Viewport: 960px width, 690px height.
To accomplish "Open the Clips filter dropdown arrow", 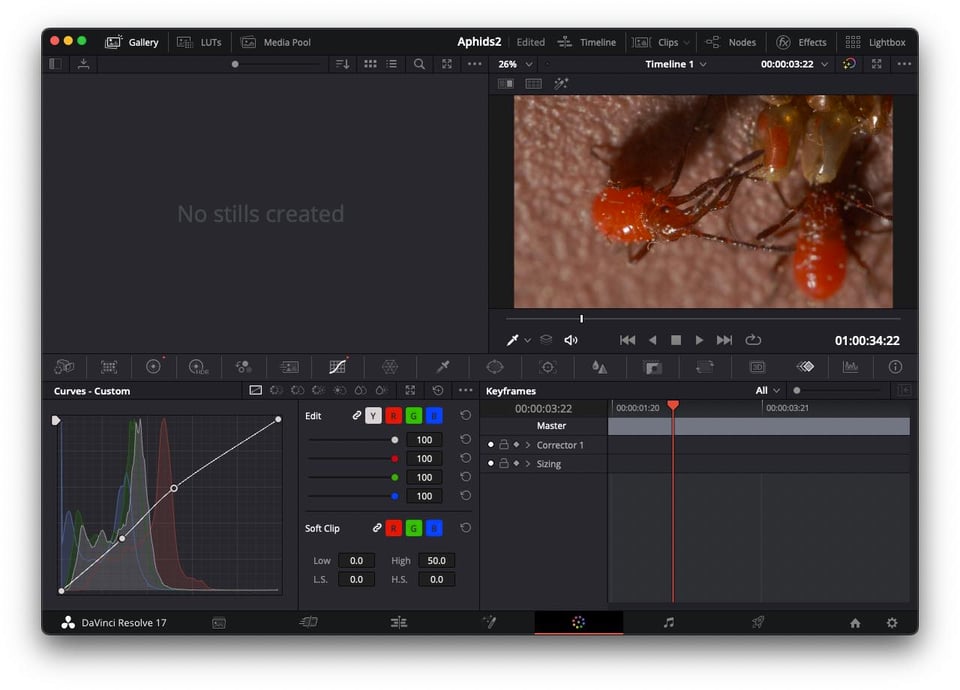I will [686, 42].
